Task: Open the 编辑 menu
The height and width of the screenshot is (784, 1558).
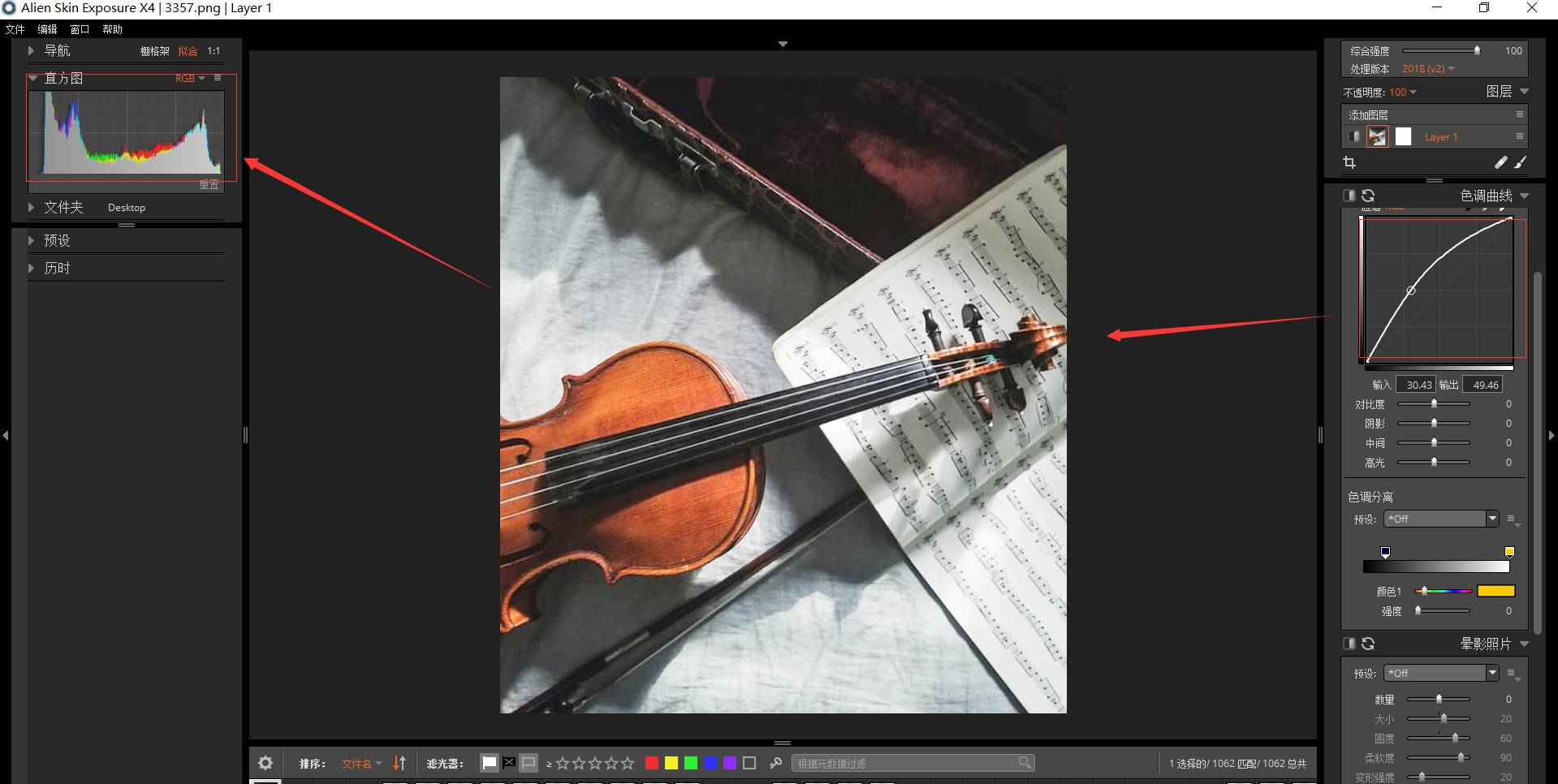Action: coord(47,29)
